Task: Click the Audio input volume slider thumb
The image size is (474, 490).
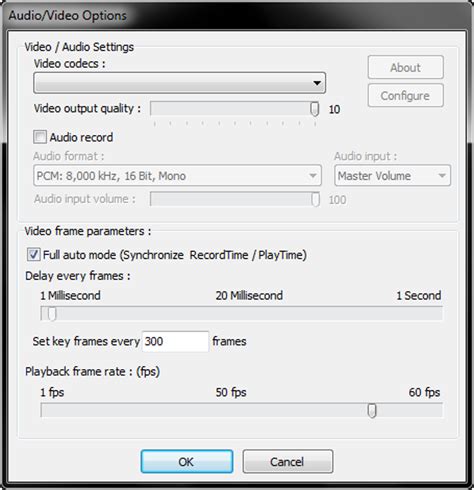Action: coord(315,199)
